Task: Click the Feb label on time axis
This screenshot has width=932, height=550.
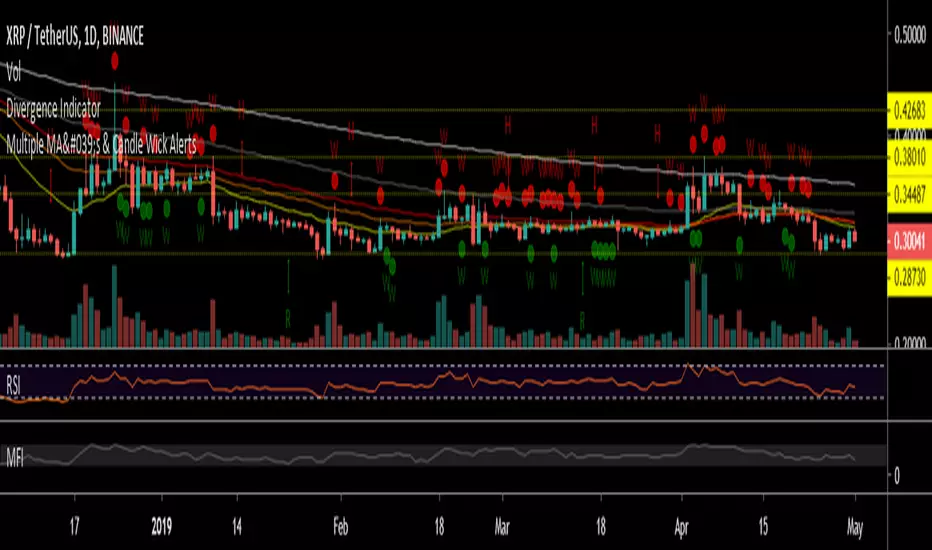Action: [341, 527]
